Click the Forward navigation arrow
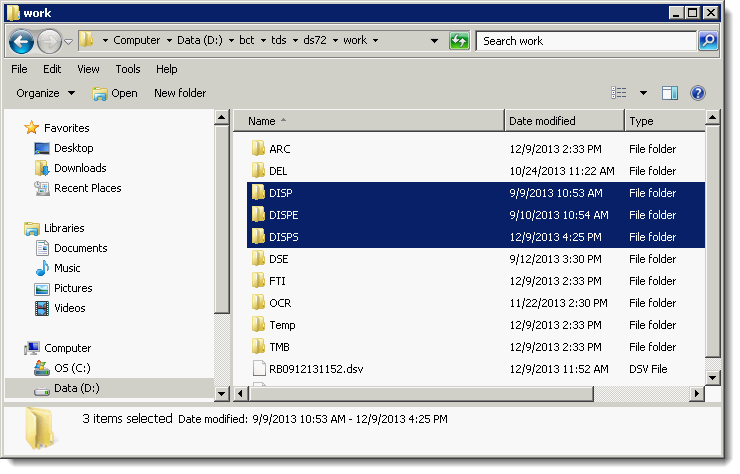 click(49, 42)
